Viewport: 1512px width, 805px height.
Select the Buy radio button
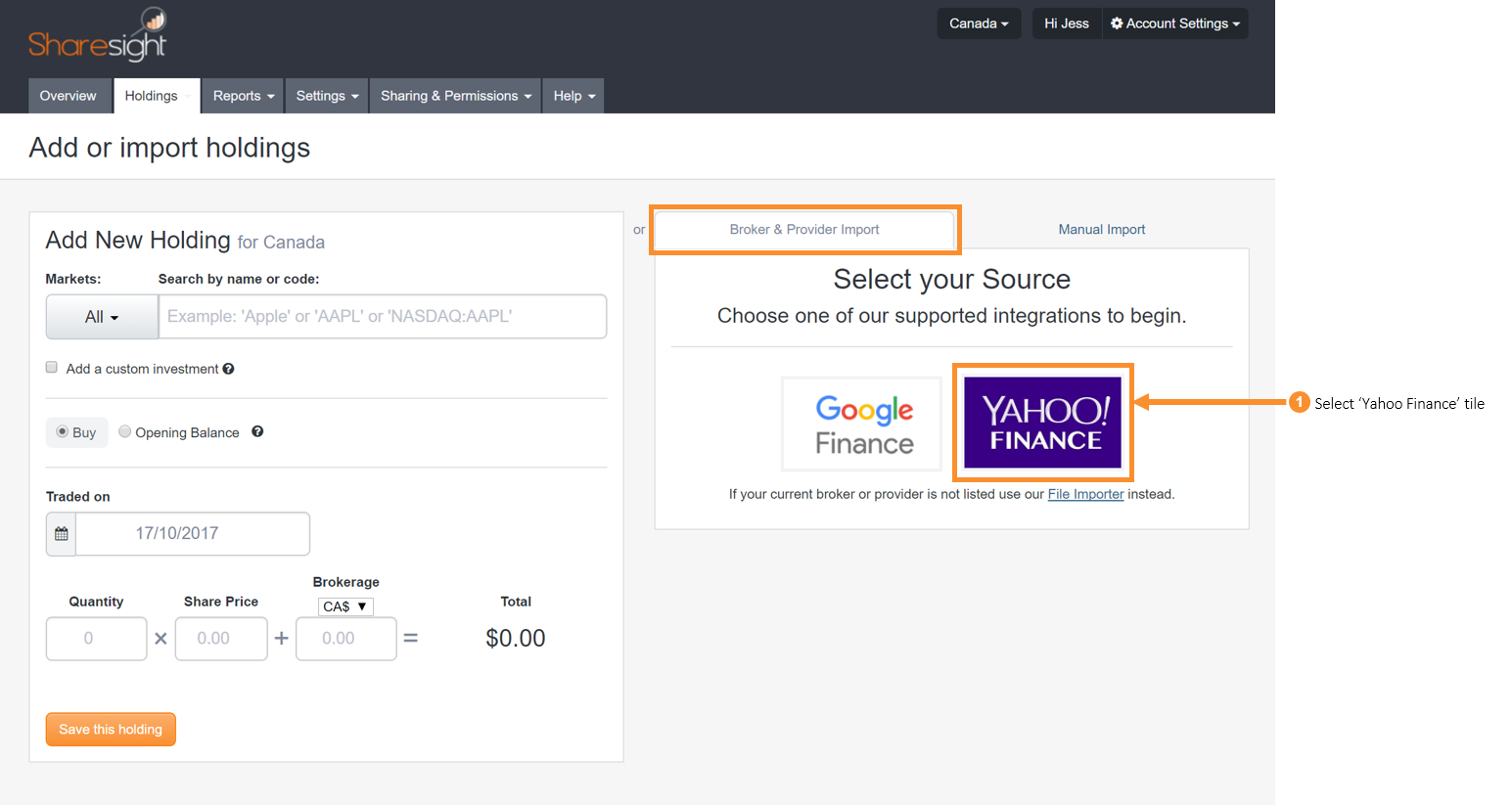(61, 431)
